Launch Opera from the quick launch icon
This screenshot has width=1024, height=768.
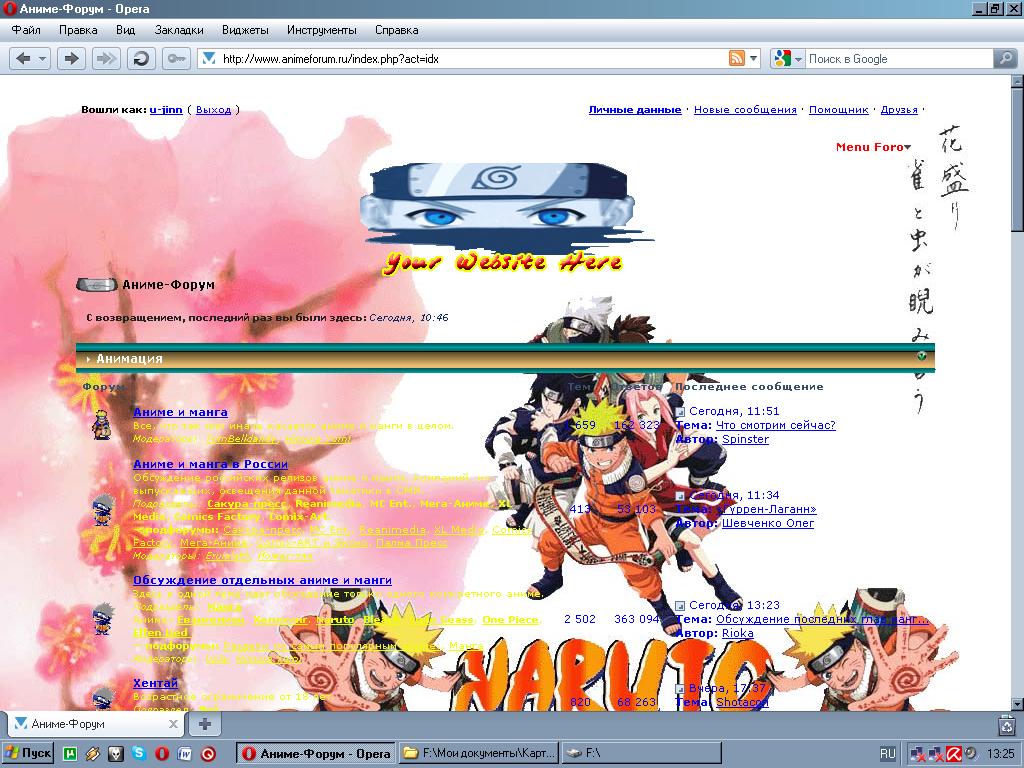click(162, 754)
